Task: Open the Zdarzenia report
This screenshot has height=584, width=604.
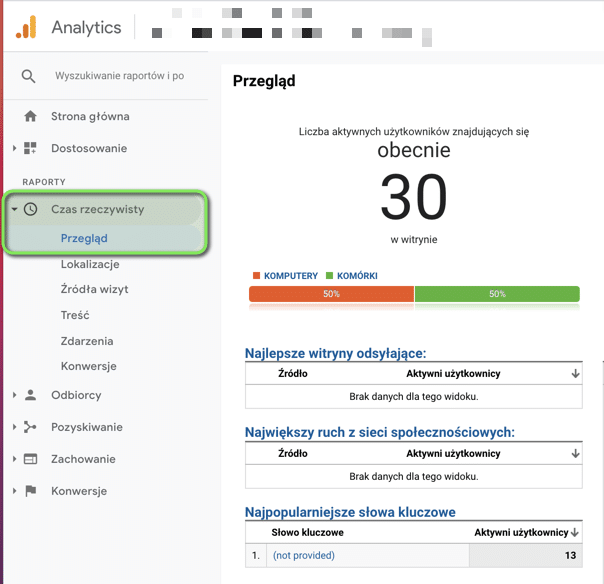Action: (87, 341)
